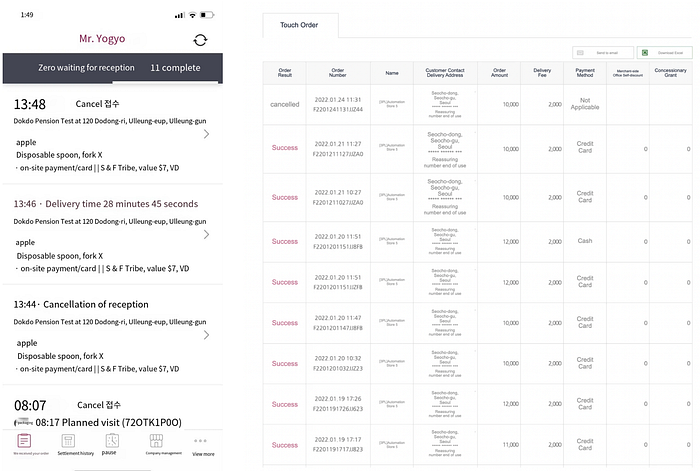Tap the cellular signal bars icon
The image size is (700, 471).
[x=179, y=15]
